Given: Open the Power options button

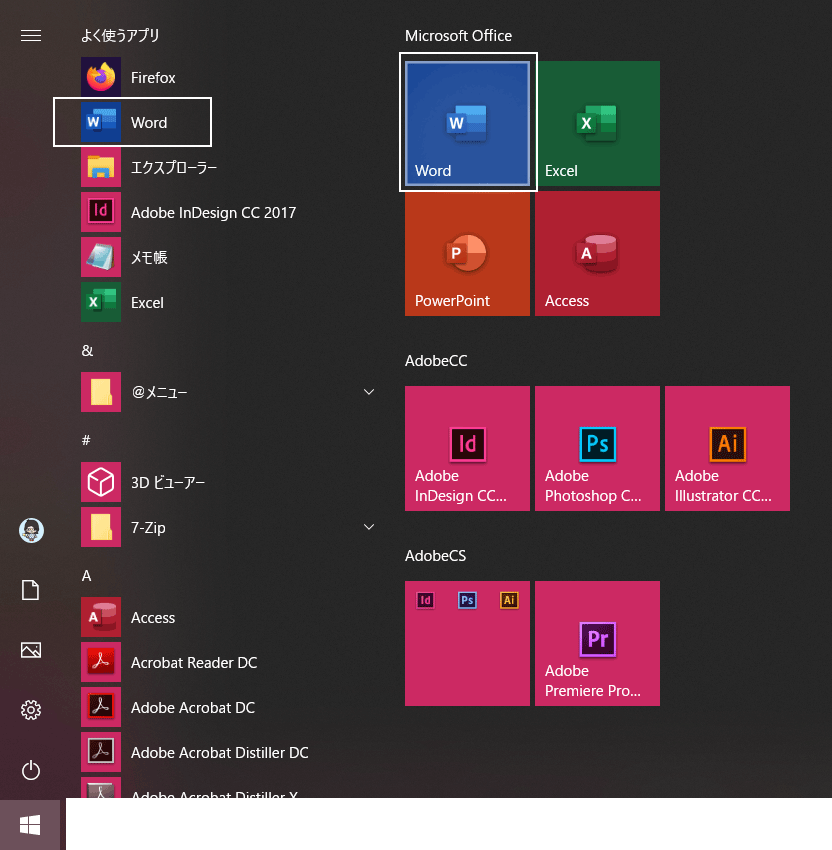Looking at the screenshot, I should coord(31,770).
